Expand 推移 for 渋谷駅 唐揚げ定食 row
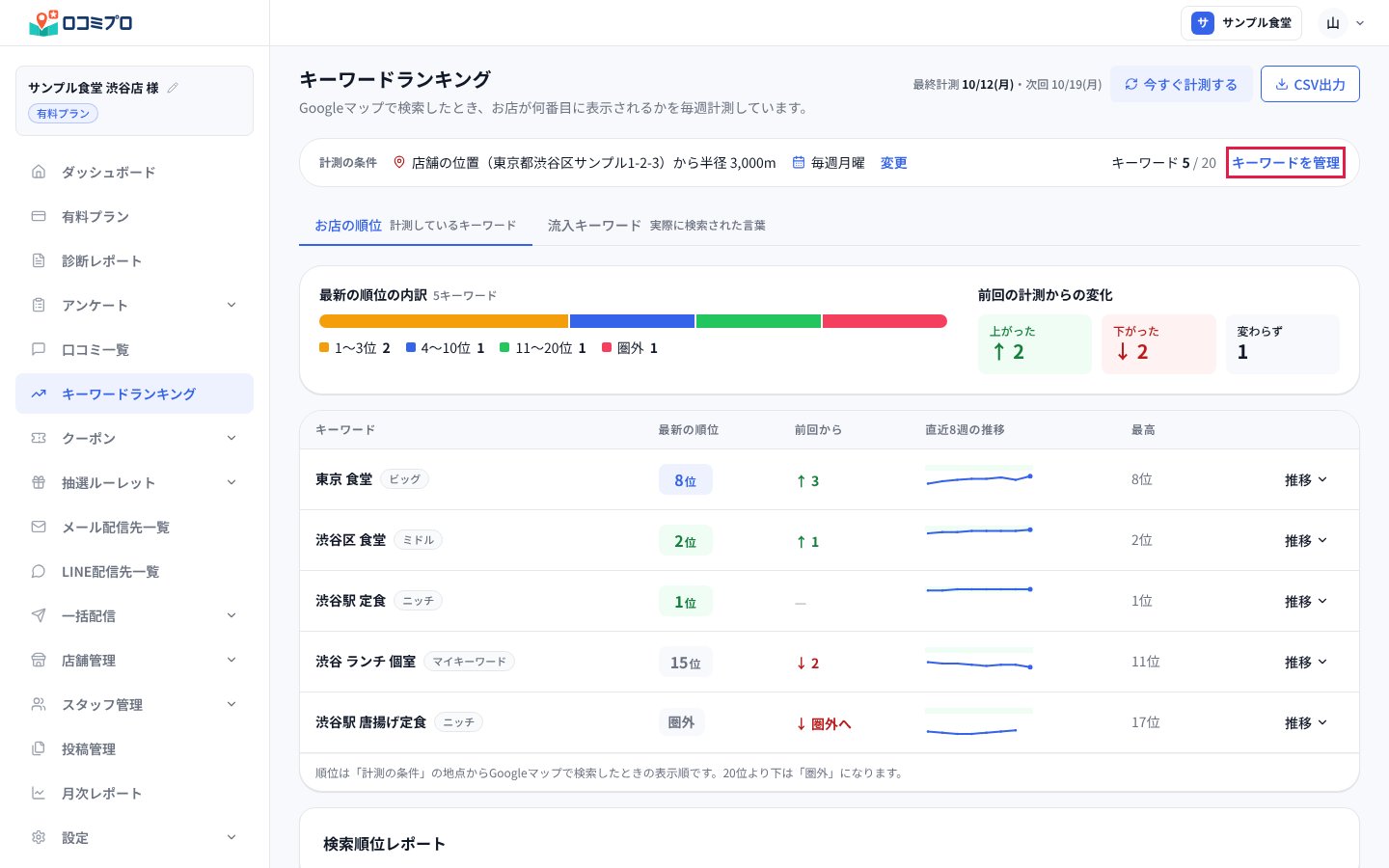 1306,722
